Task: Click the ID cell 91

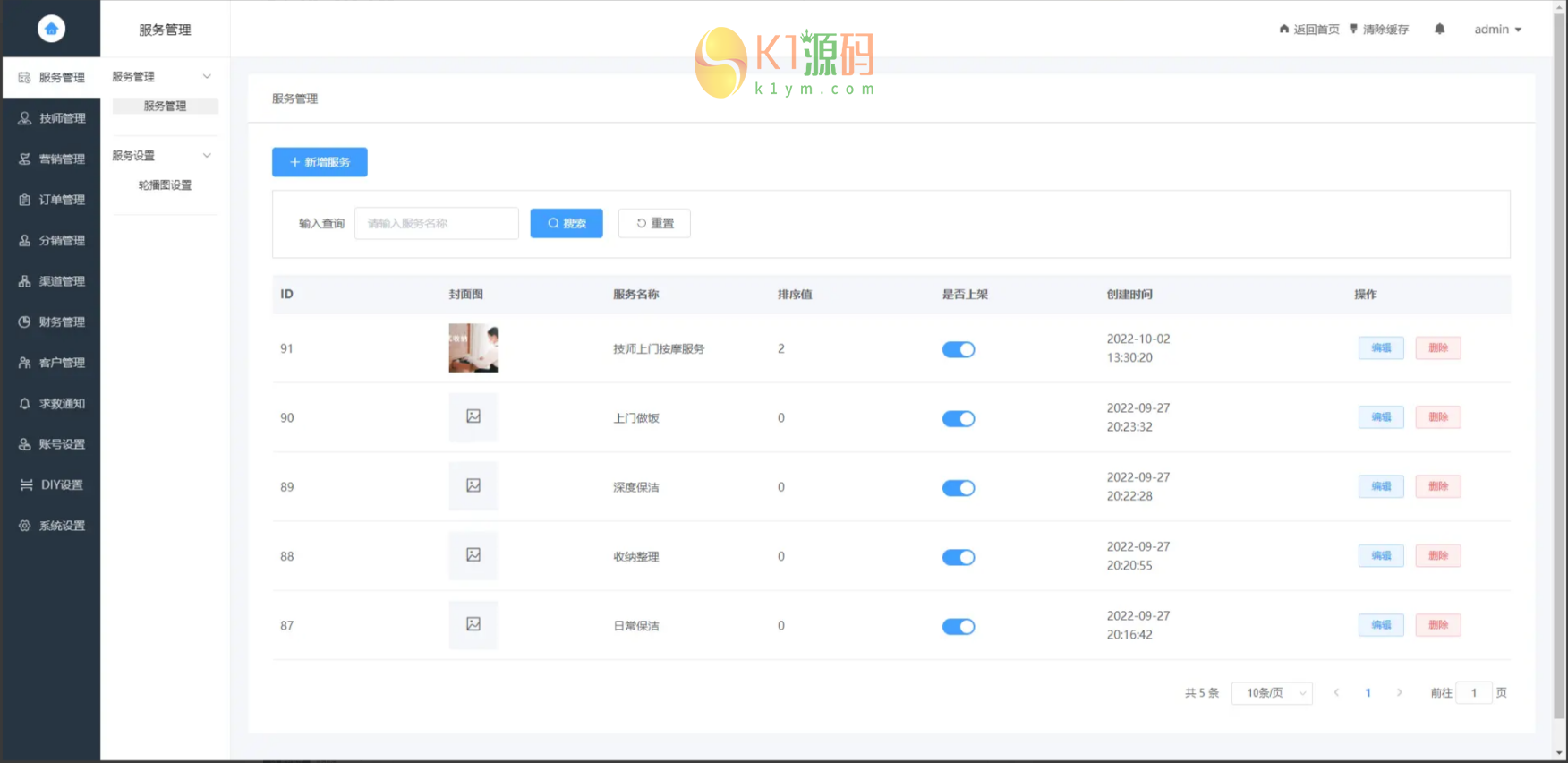Action: [x=286, y=348]
